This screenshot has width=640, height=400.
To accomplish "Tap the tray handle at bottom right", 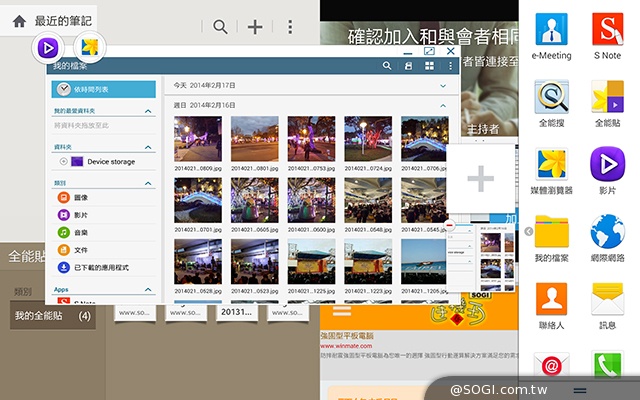I will pos(580,390).
